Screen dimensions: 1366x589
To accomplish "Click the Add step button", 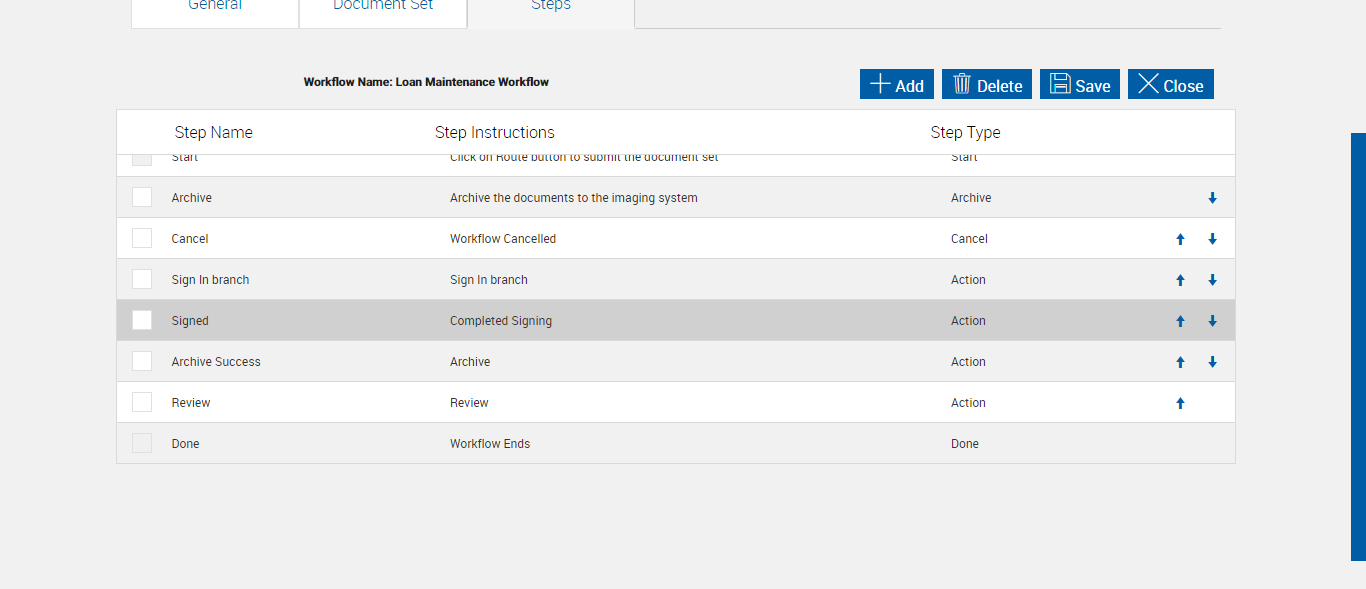I will point(897,85).
